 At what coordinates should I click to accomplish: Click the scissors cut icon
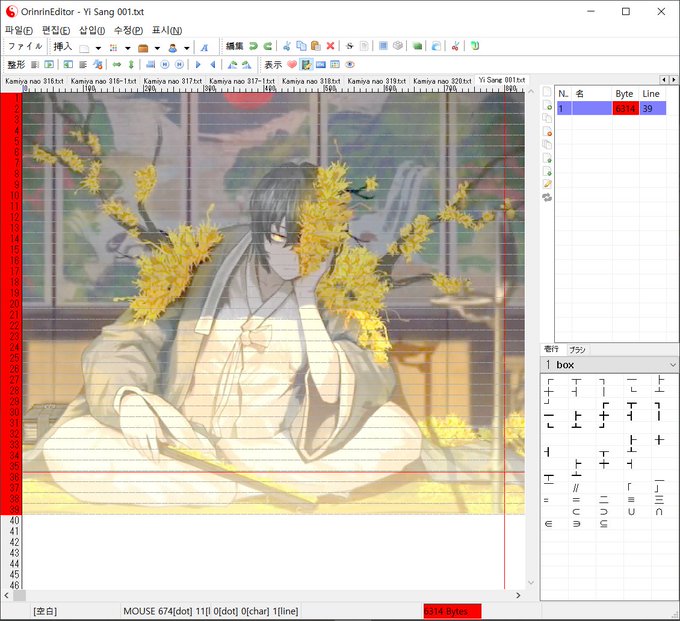point(286,46)
